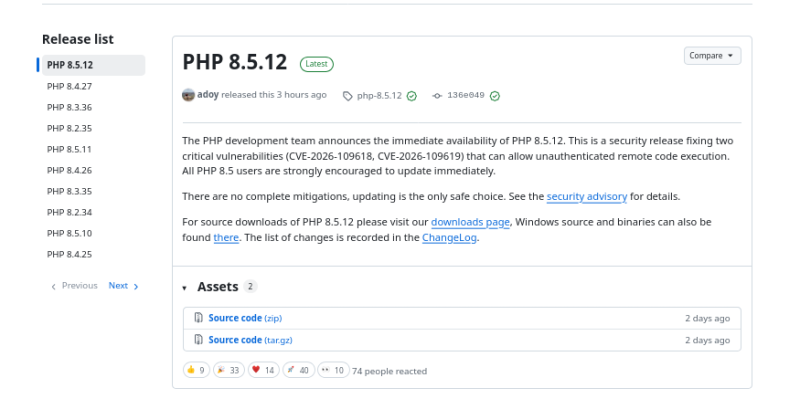Click the Previous pagination link
Image resolution: width=800 pixels, height=409 pixels.
pos(74,286)
